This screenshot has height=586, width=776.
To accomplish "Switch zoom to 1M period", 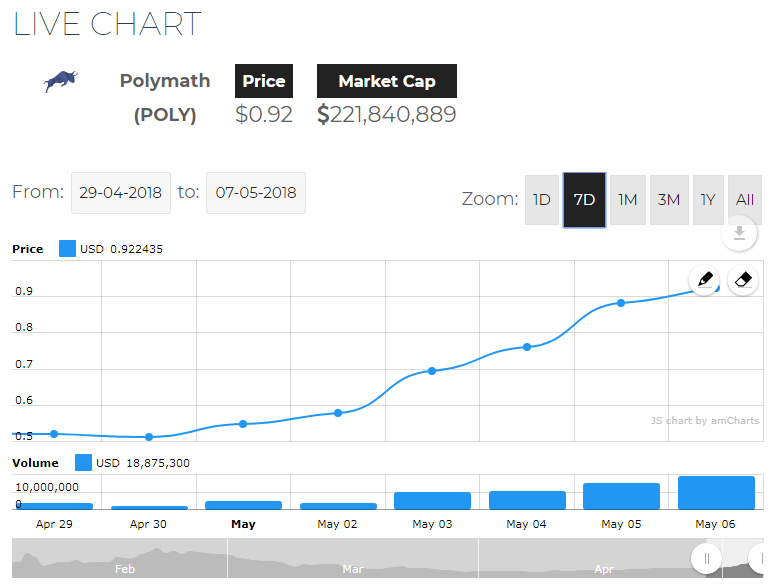I will tap(627, 200).
